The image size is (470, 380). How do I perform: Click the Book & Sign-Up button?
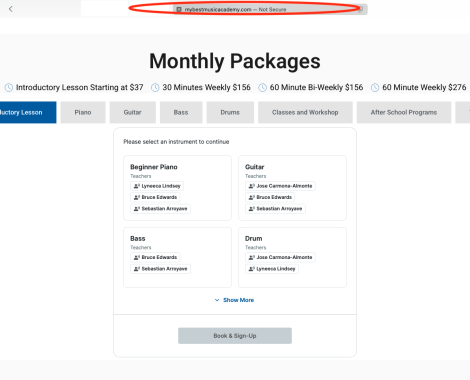[x=235, y=336]
